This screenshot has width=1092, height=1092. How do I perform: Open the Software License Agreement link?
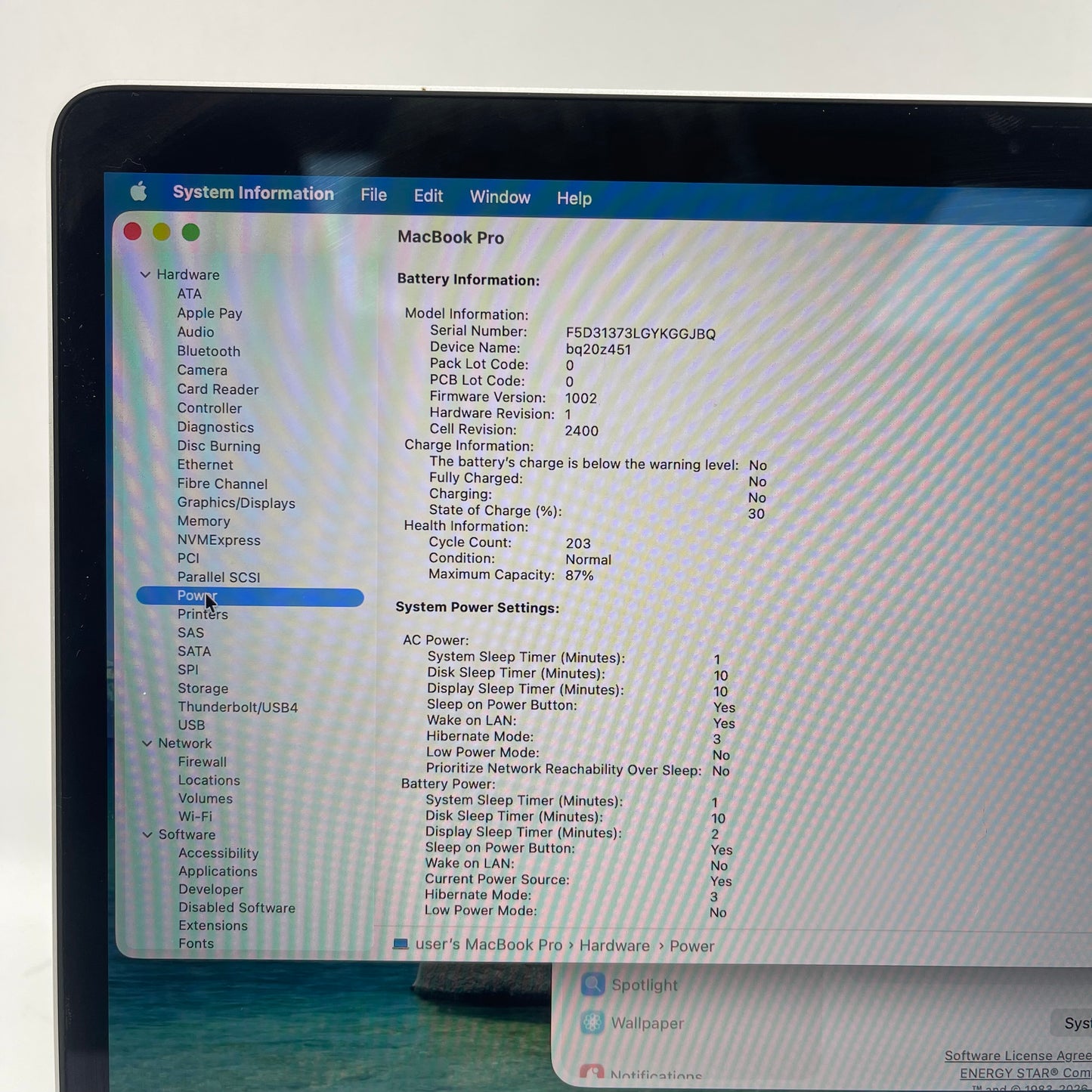(1018, 1056)
